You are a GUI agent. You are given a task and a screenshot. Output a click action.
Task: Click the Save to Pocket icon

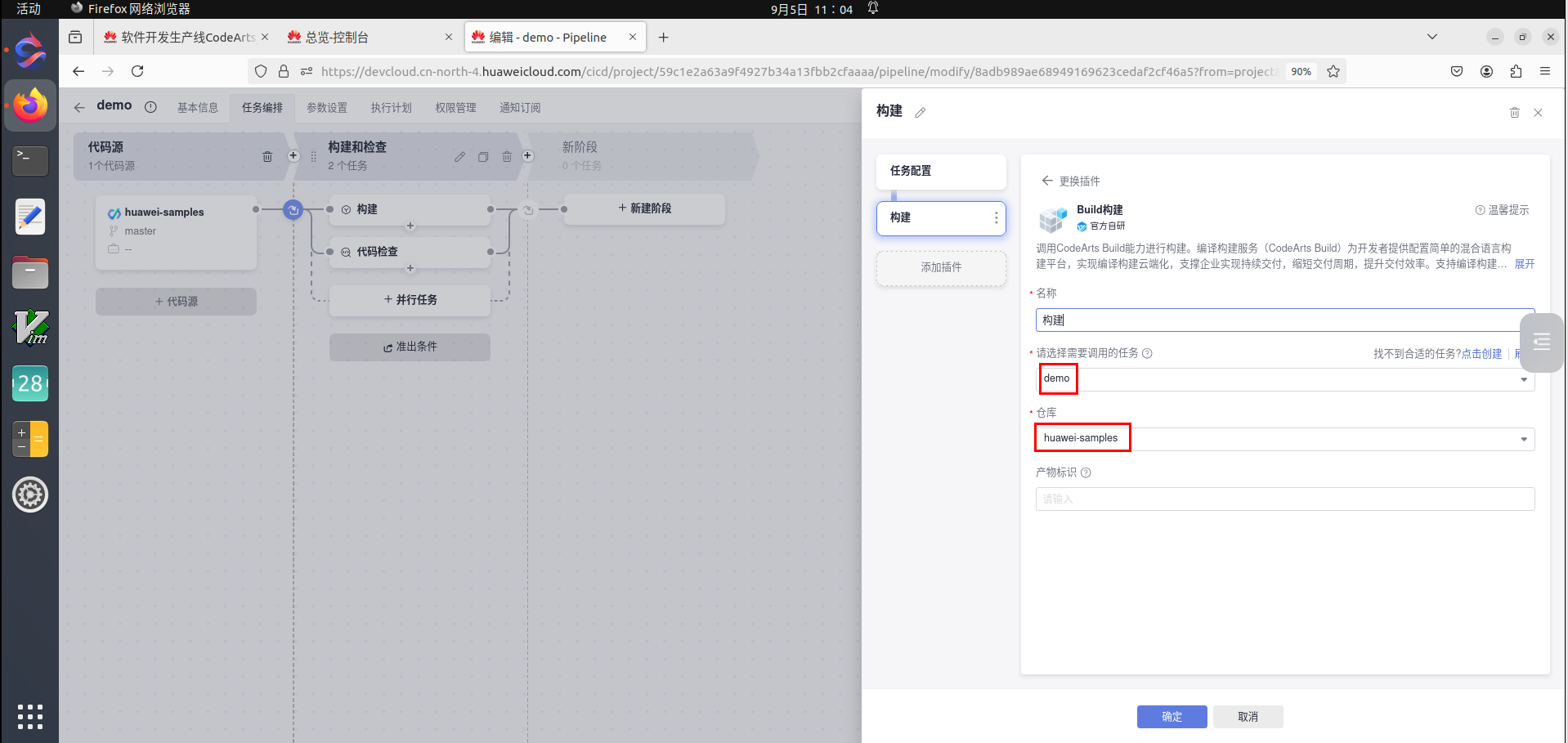[x=1457, y=72]
